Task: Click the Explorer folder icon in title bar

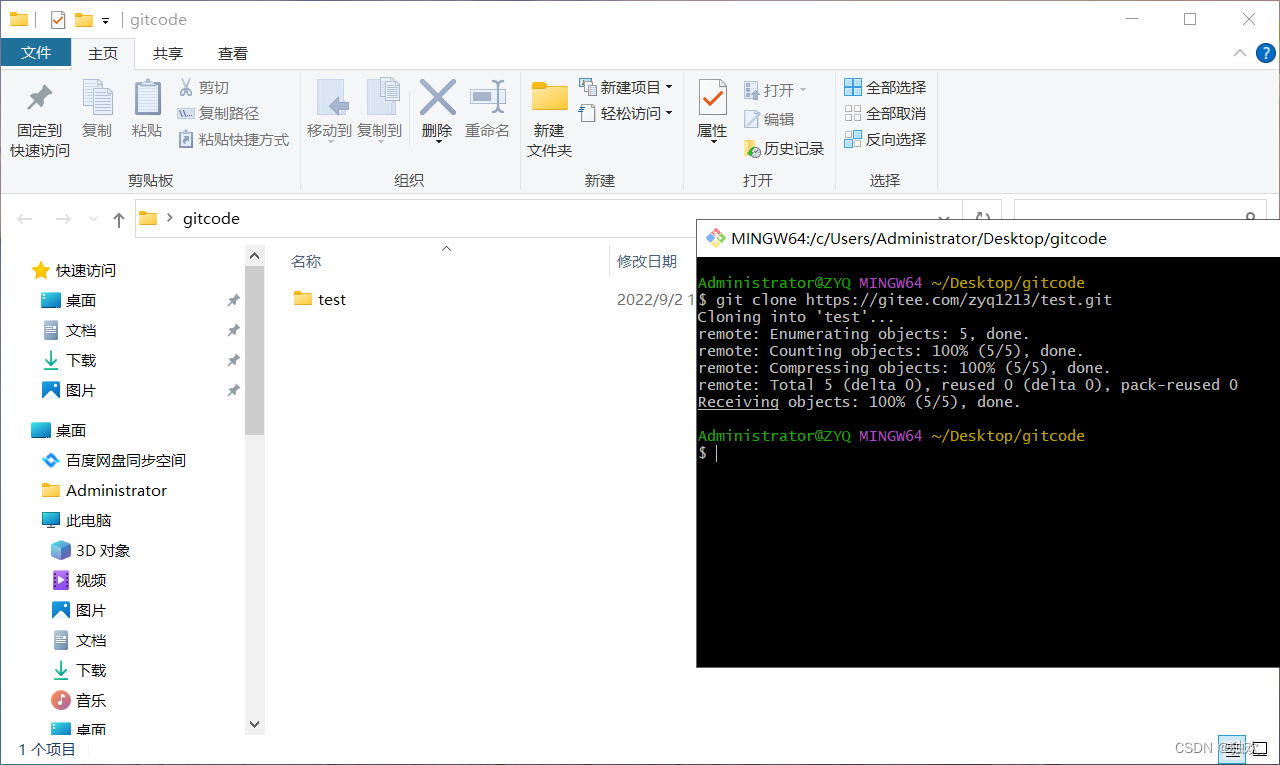Action: [19, 19]
